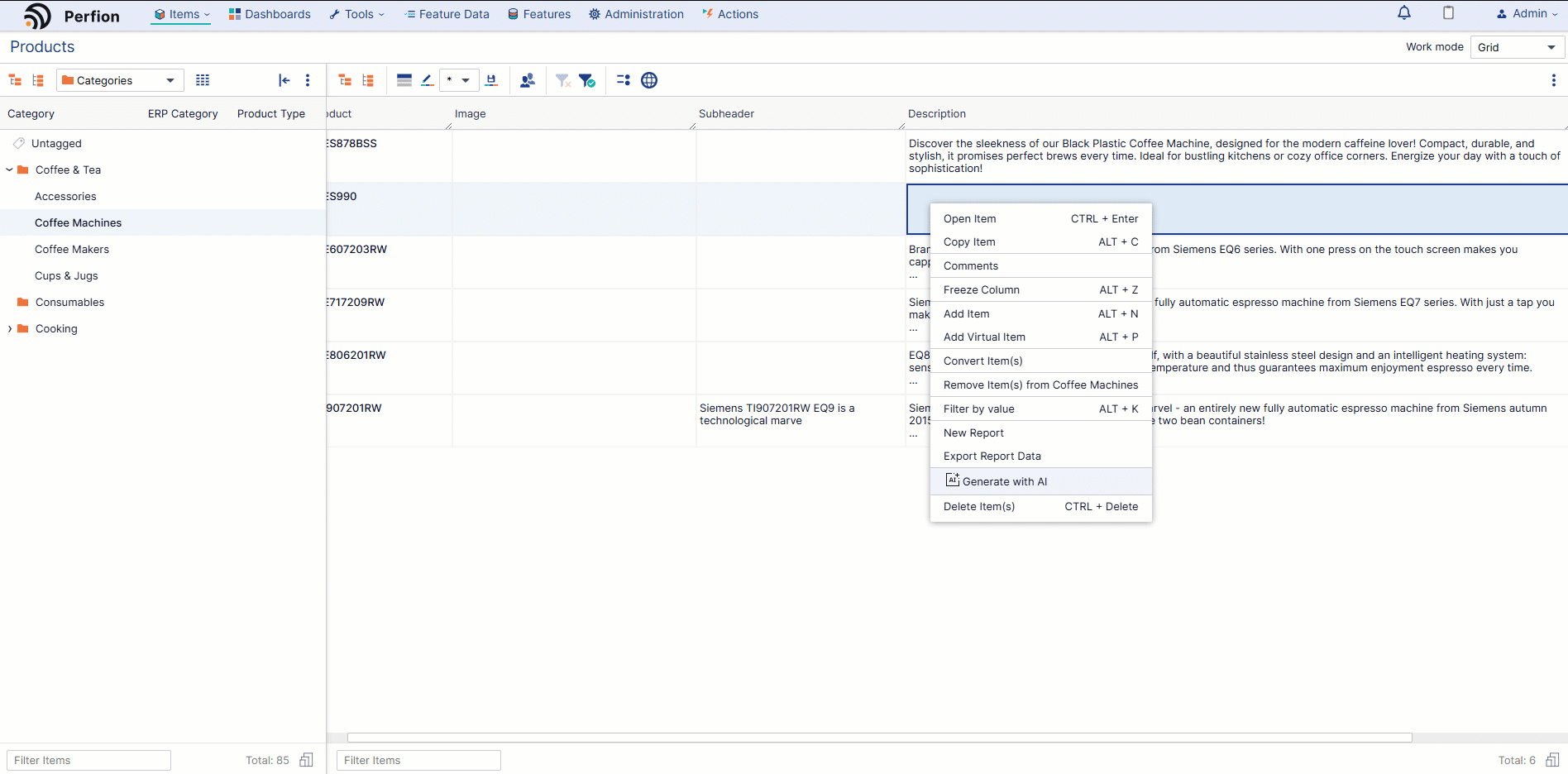Open Administration in top navigation
This screenshot has height=774, width=1568.
click(636, 14)
